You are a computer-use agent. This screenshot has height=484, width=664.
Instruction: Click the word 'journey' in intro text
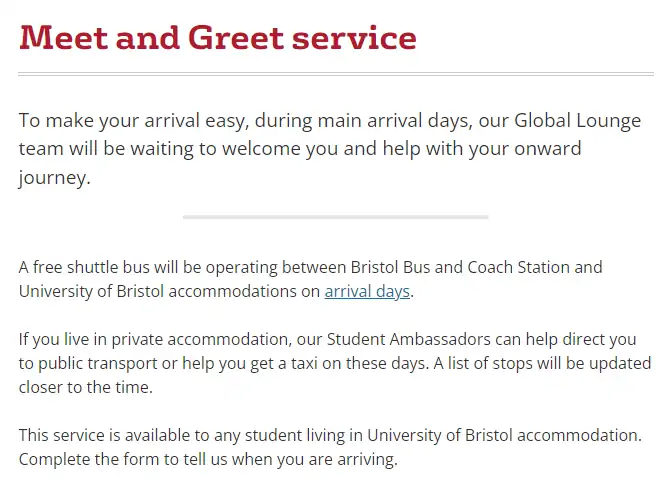pos(52,177)
